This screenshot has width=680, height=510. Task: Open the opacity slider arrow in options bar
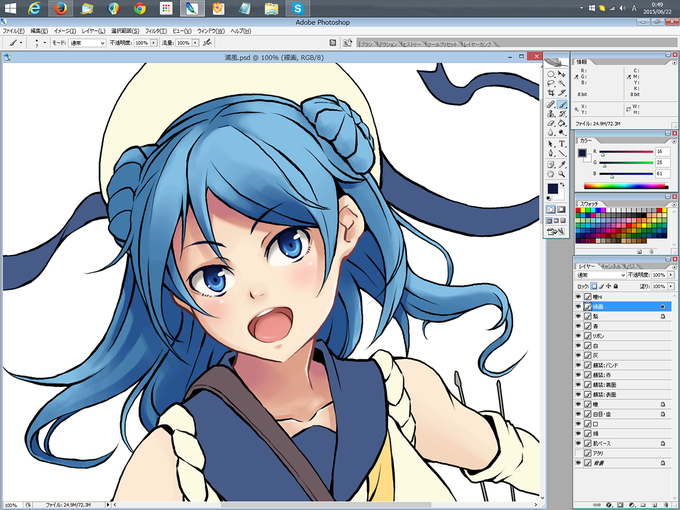[154, 43]
